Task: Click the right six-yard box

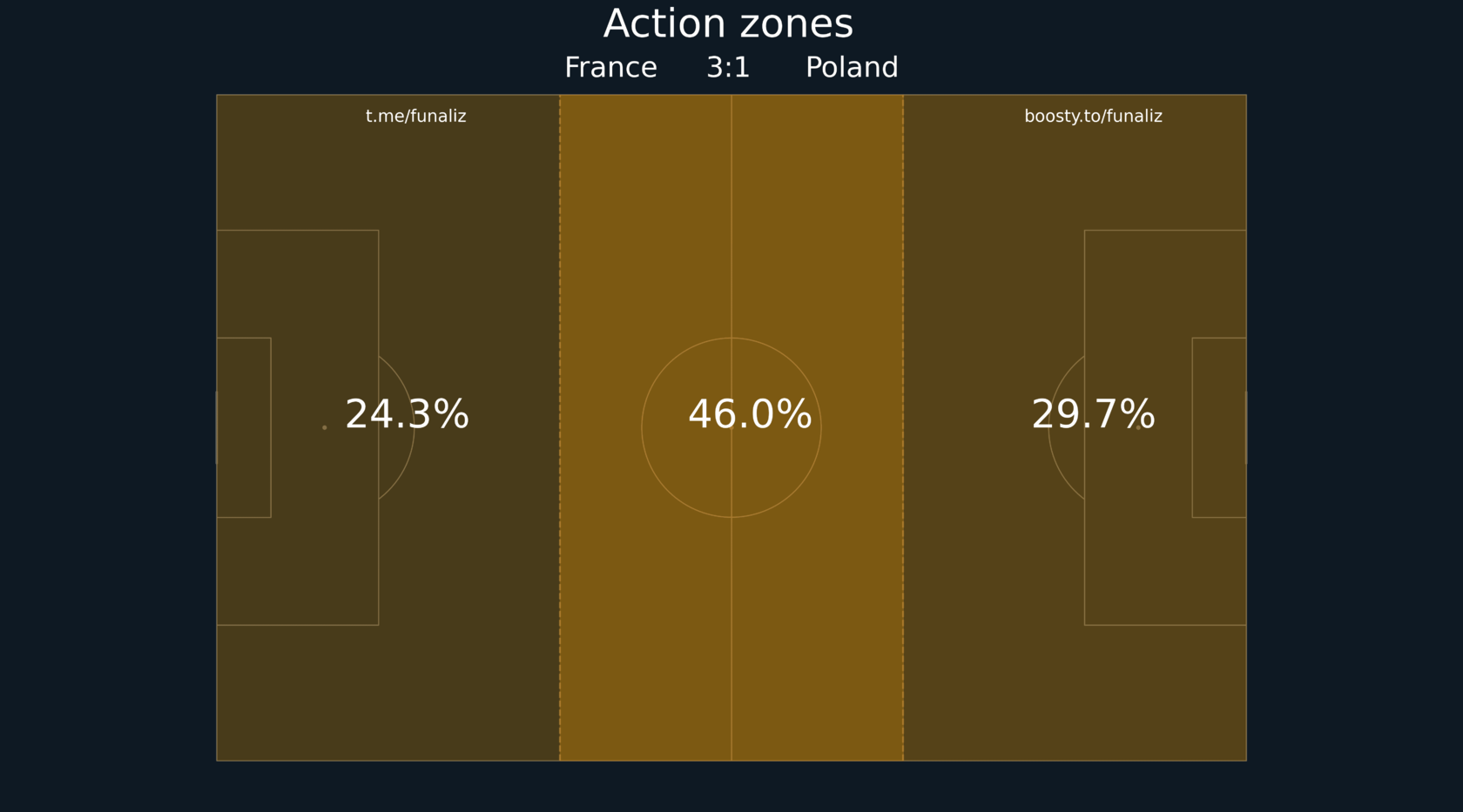Action: pos(1219,470)
